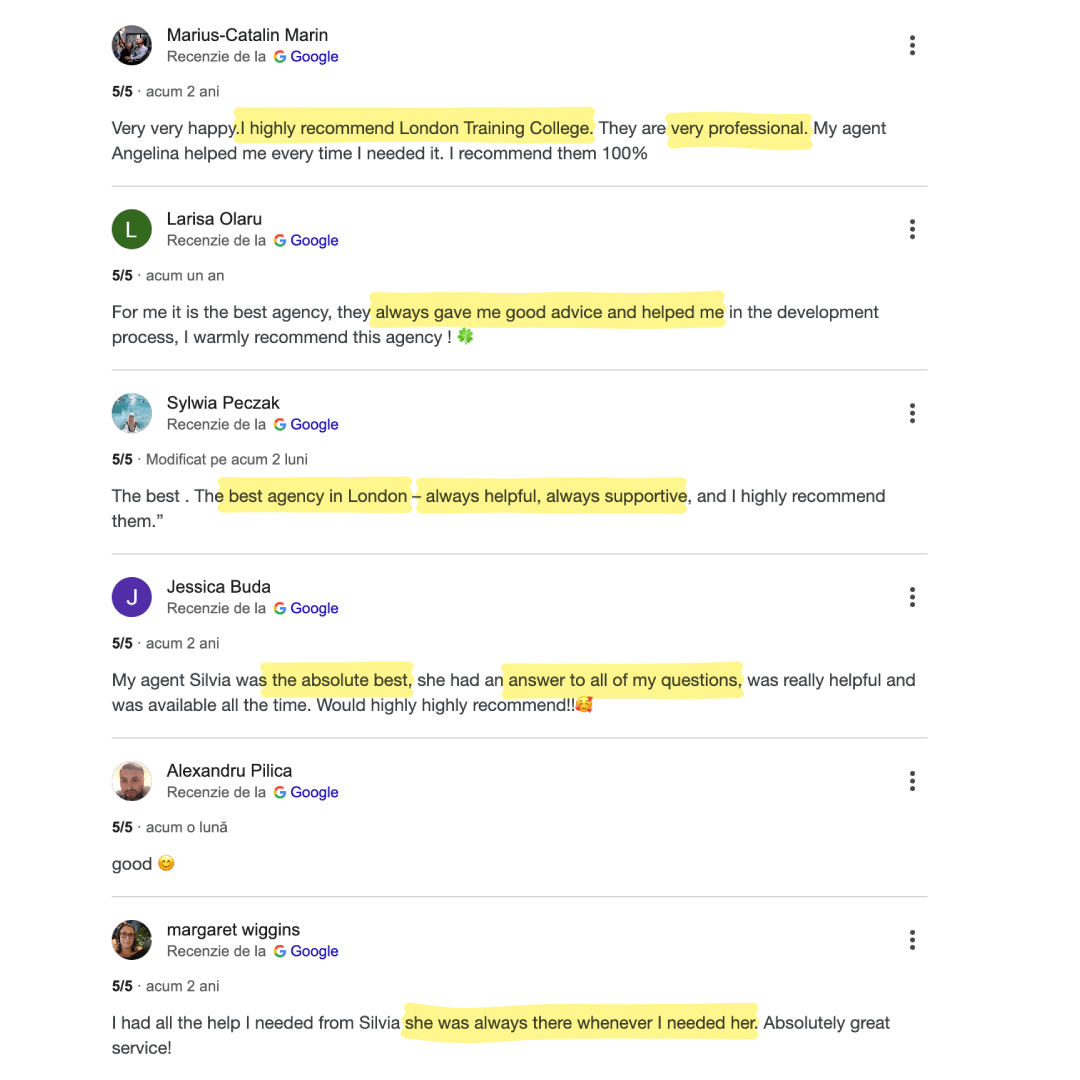Click margaret wiggins' profile picture

coord(132,940)
